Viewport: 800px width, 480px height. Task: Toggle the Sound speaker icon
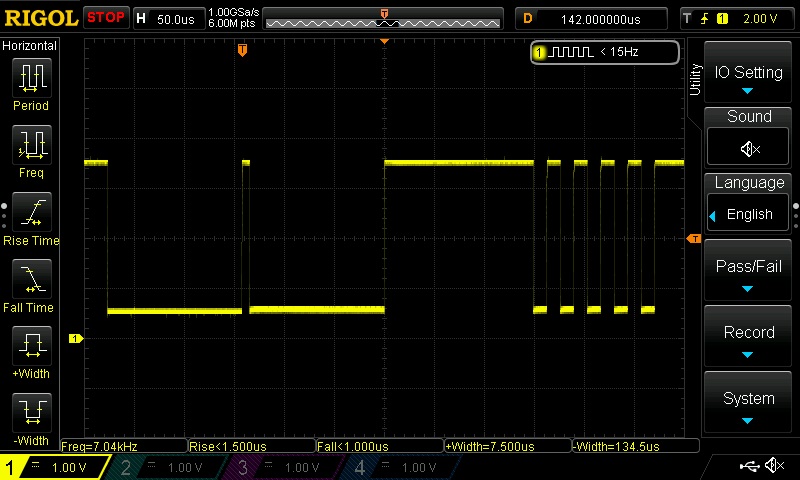click(x=749, y=148)
